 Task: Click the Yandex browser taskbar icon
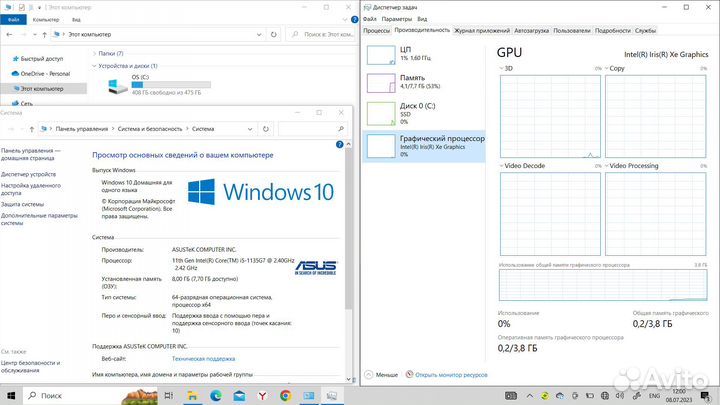pos(262,395)
